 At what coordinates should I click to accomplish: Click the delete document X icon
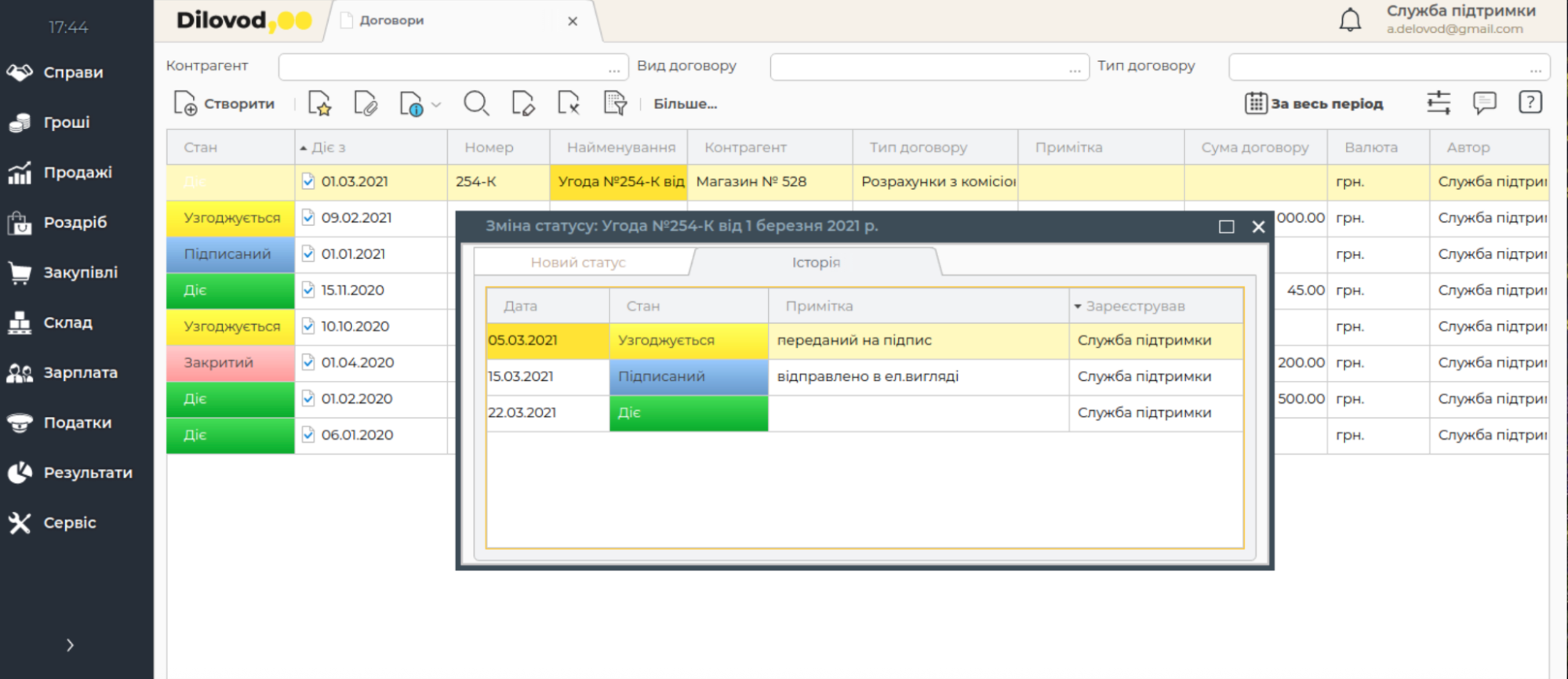coord(568,103)
